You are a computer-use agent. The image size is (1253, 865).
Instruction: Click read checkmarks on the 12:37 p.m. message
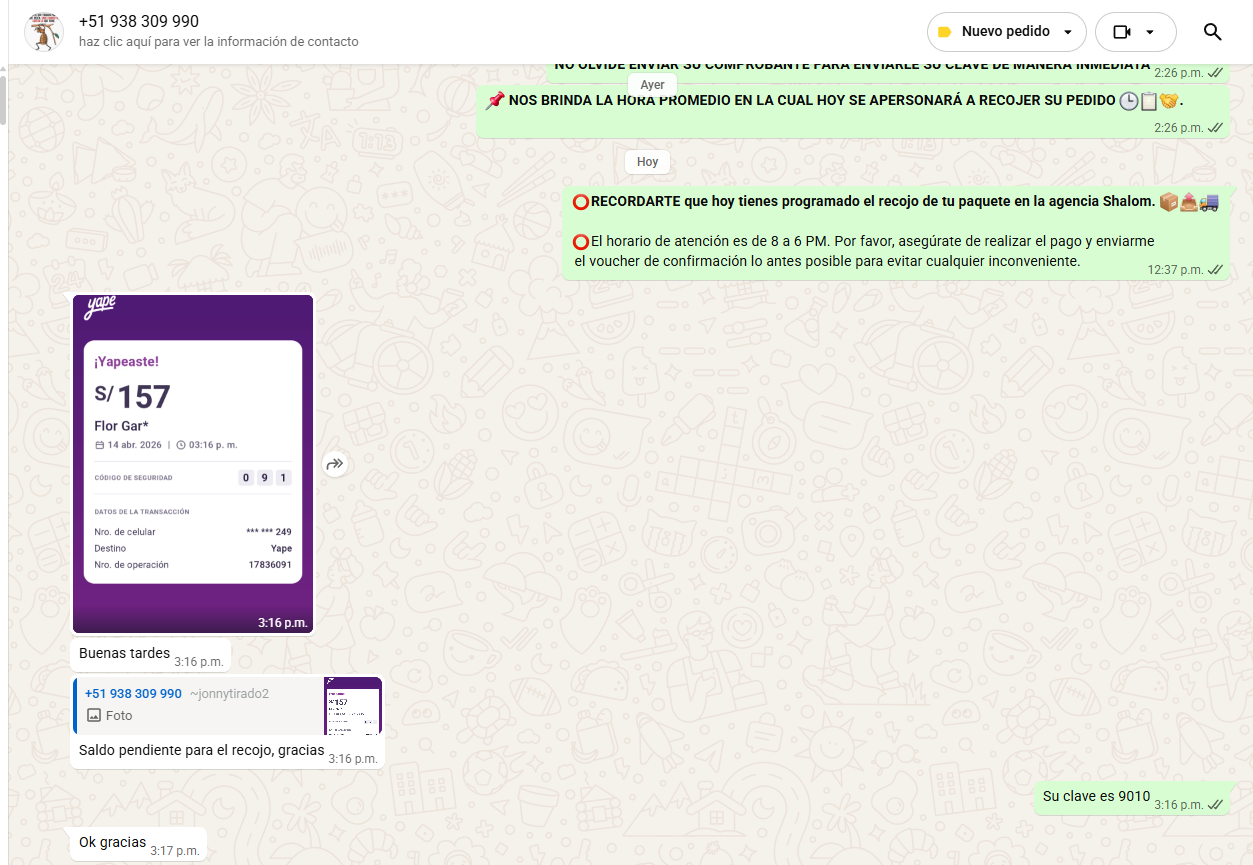click(x=1215, y=270)
